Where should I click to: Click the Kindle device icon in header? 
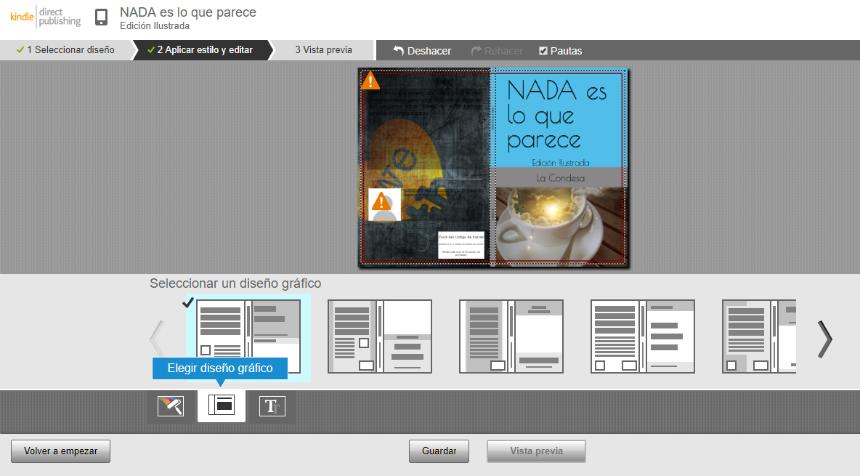pos(101,17)
